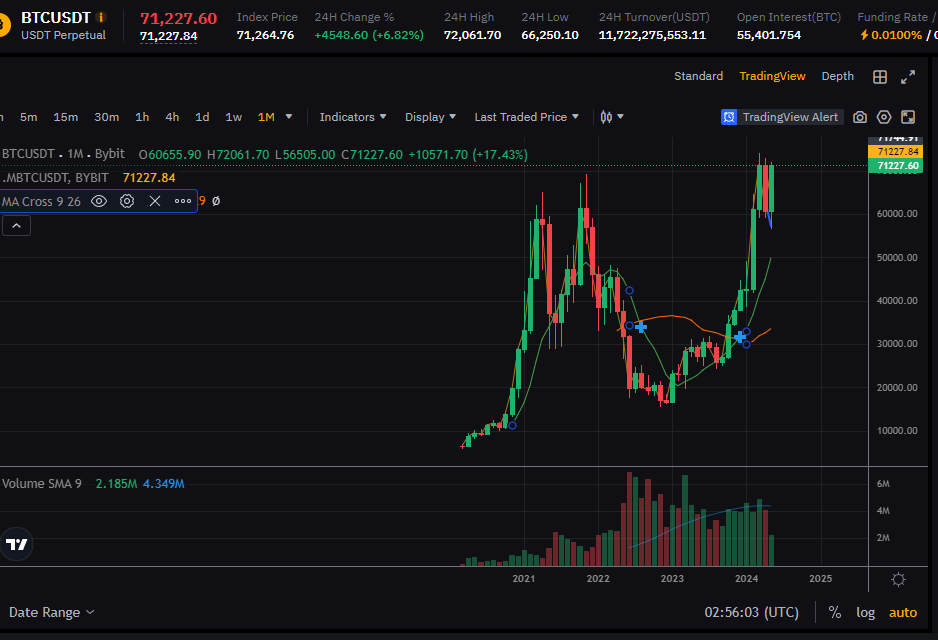The image size is (938, 640).
Task: Click the BTCUSDT info icon
Action: click(x=101, y=17)
